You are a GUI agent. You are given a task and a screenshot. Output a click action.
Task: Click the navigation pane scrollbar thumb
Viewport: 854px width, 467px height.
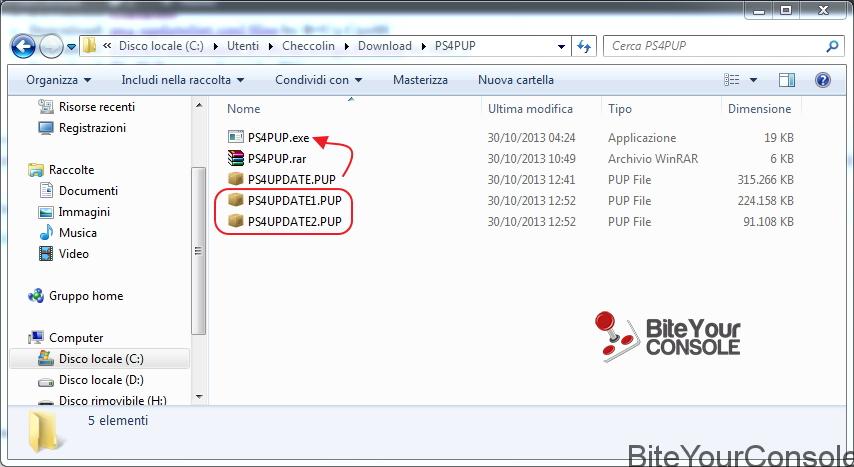pos(199,251)
